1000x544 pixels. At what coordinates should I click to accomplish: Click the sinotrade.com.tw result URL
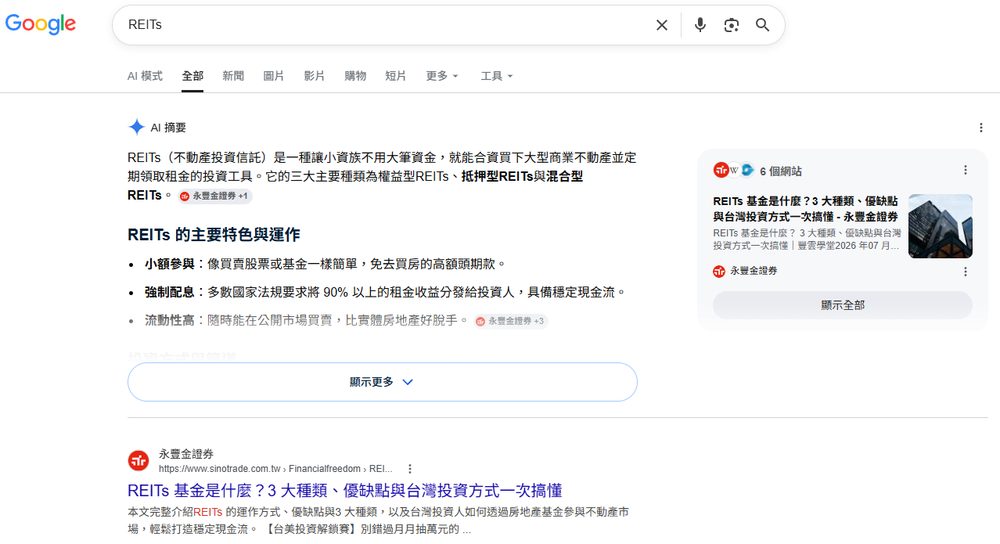click(275, 469)
